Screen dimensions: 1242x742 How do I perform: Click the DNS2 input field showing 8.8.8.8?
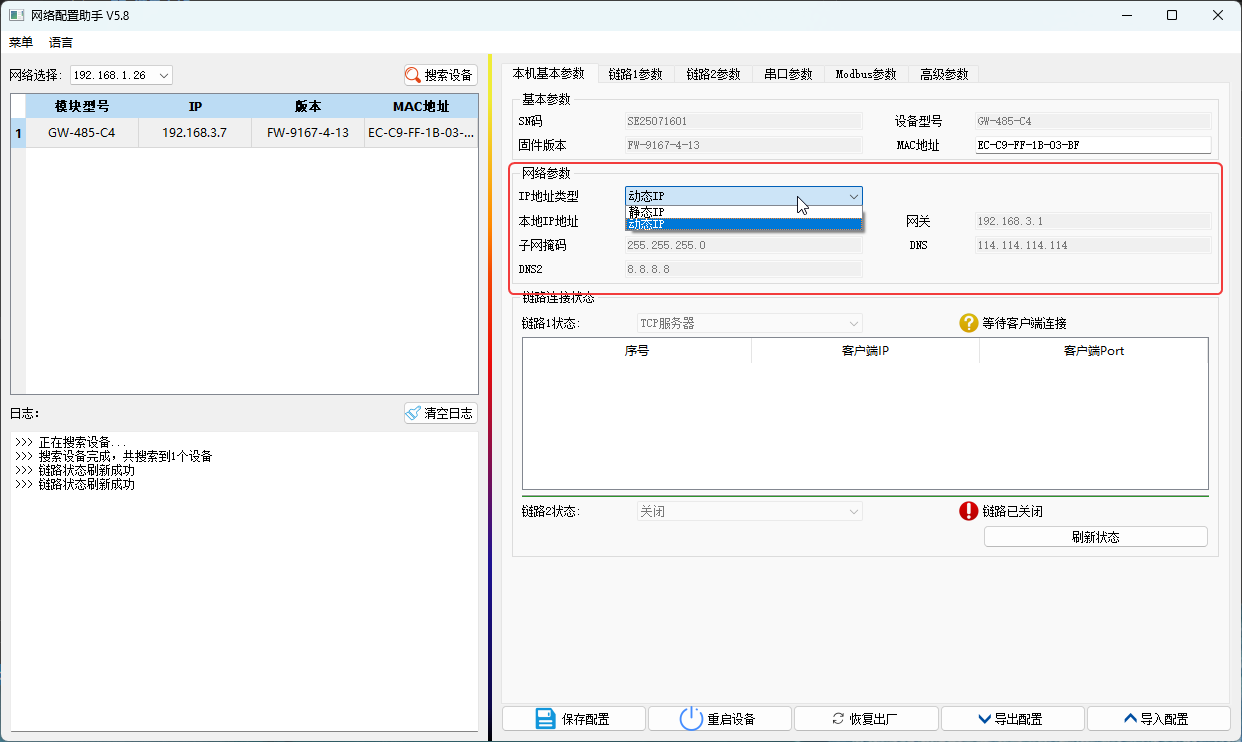tap(742, 268)
